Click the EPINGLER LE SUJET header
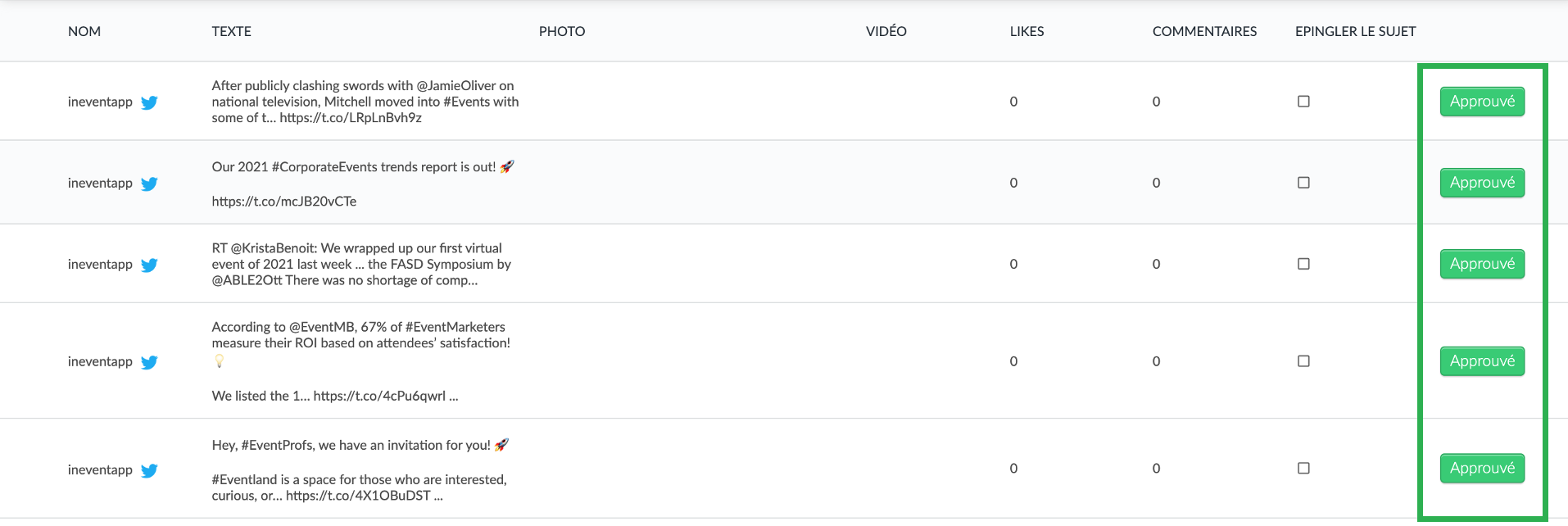Screen dimensions: 1568x526 tap(1355, 31)
